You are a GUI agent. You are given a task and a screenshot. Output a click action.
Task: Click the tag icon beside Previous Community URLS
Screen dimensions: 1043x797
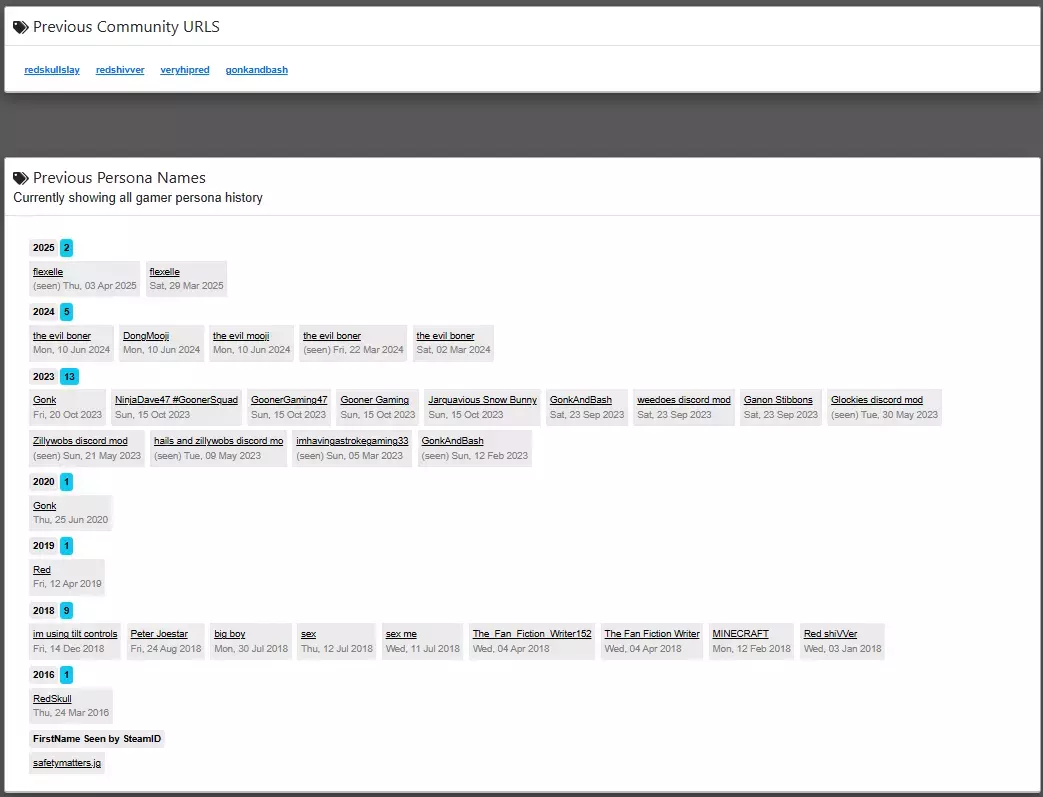21,27
